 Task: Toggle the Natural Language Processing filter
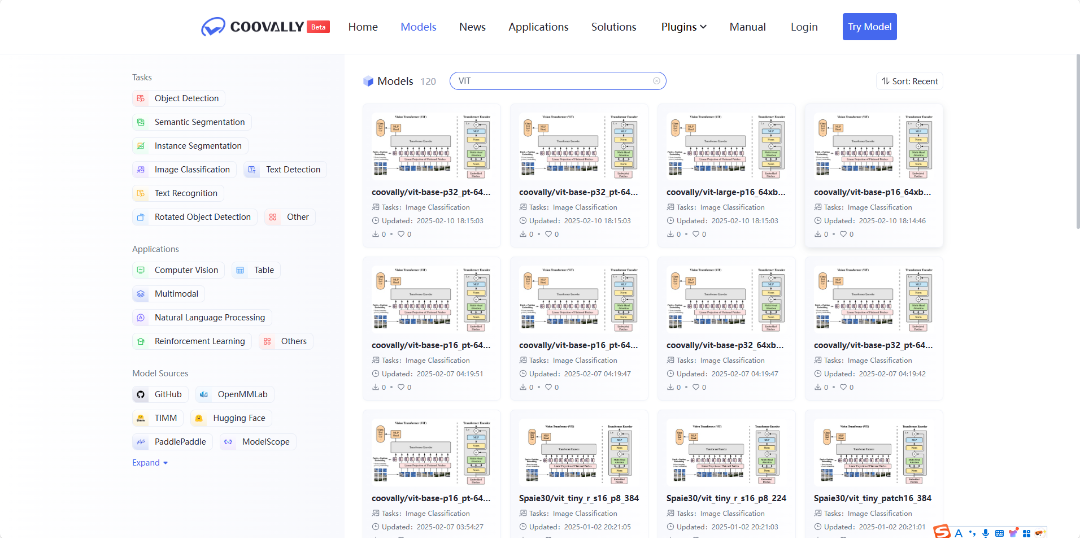click(202, 318)
